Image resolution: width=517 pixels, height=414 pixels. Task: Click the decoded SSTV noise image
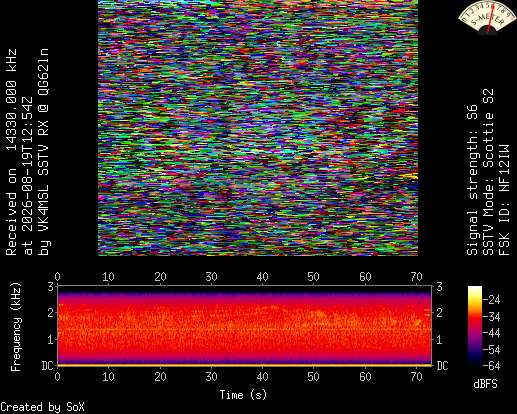[x=258, y=128]
